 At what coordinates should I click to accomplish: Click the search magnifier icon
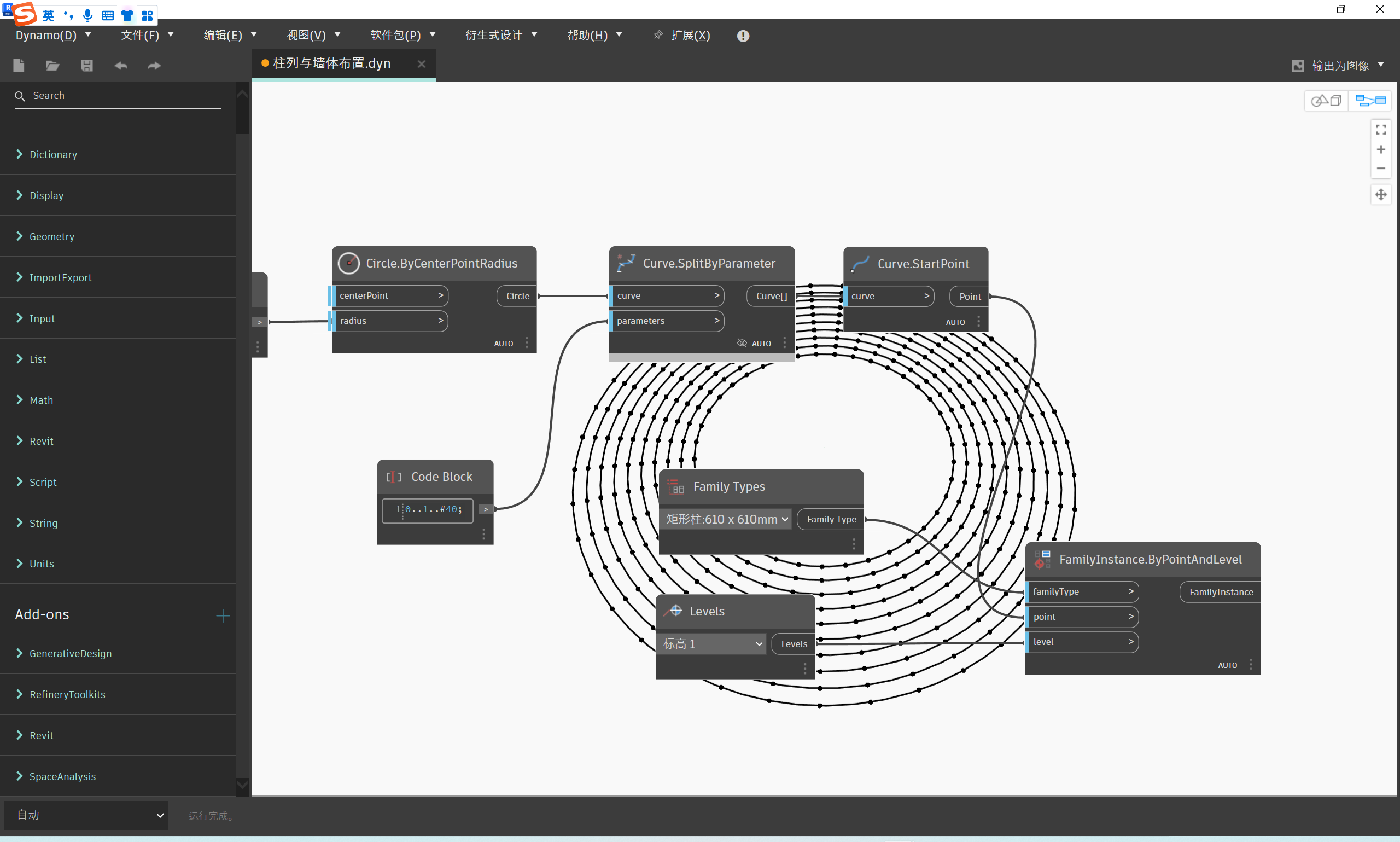pos(20,96)
